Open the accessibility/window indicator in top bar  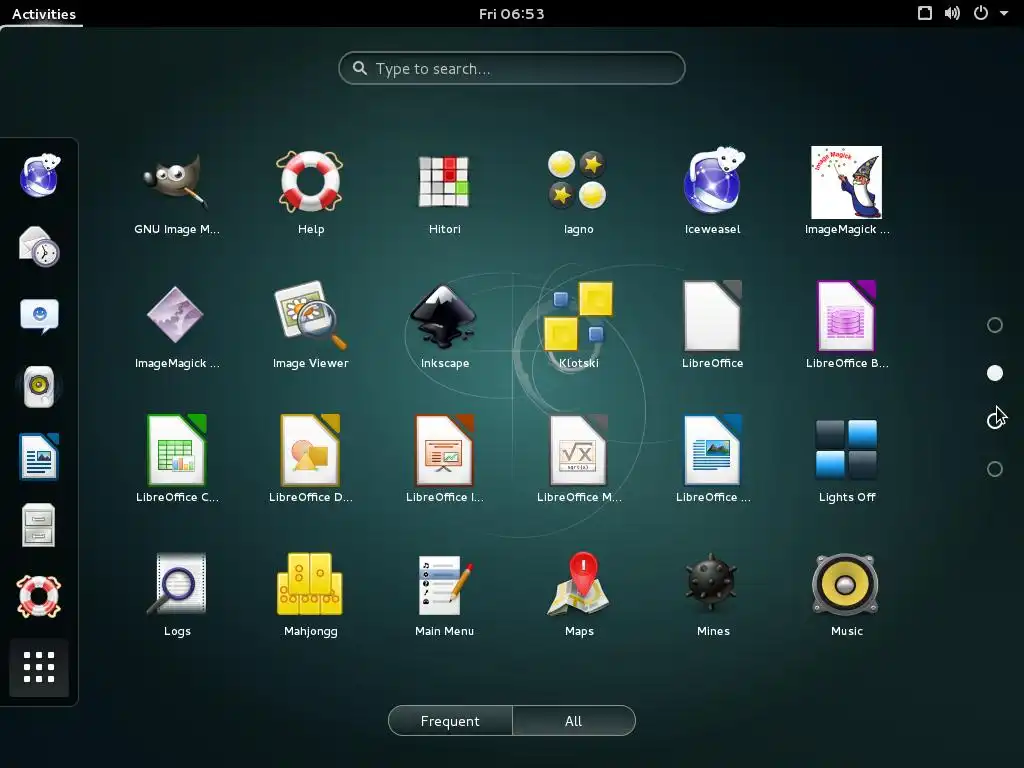925,13
